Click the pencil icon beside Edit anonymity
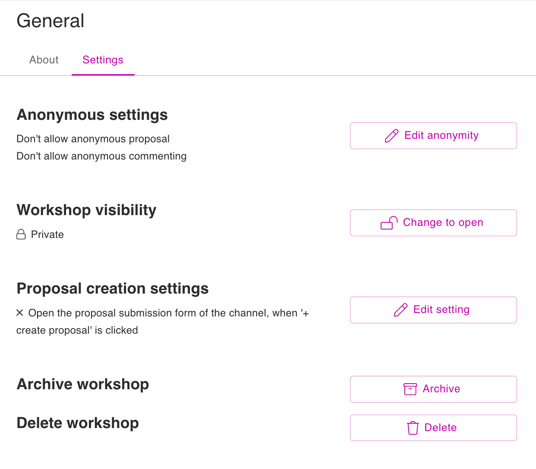 [391, 136]
